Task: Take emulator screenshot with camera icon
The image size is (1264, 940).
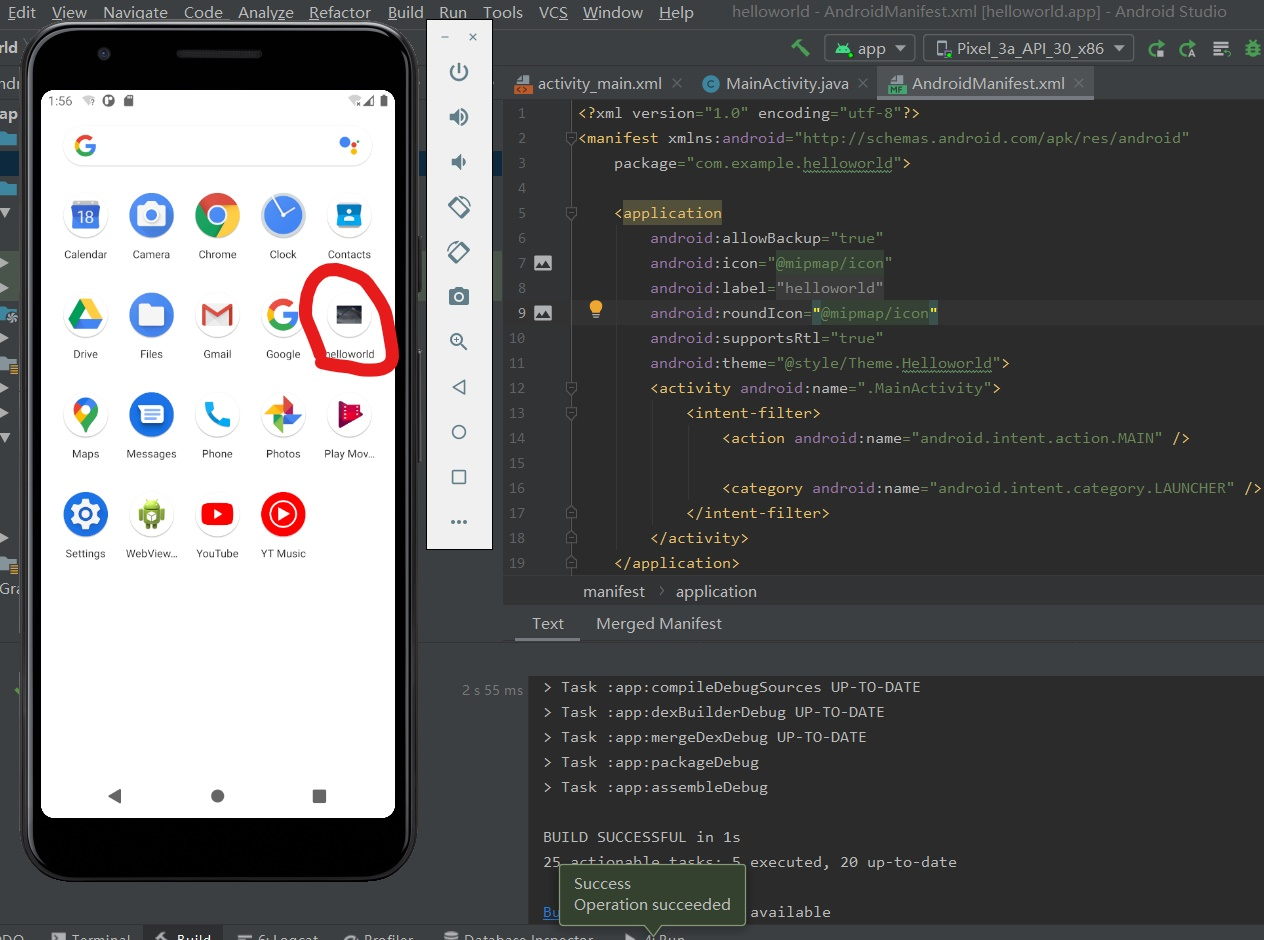Action: (x=459, y=297)
